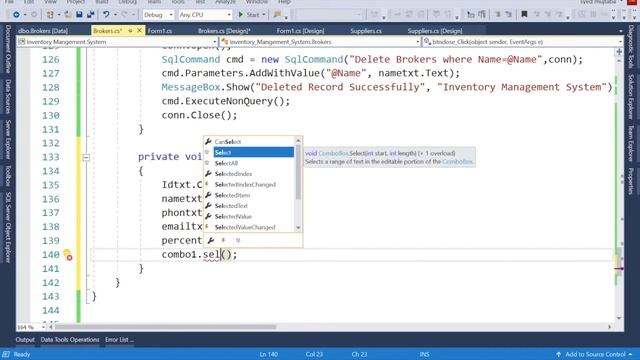Open the Team Explorer side panel
The width and height of the screenshot is (640, 360).
tap(631, 143)
